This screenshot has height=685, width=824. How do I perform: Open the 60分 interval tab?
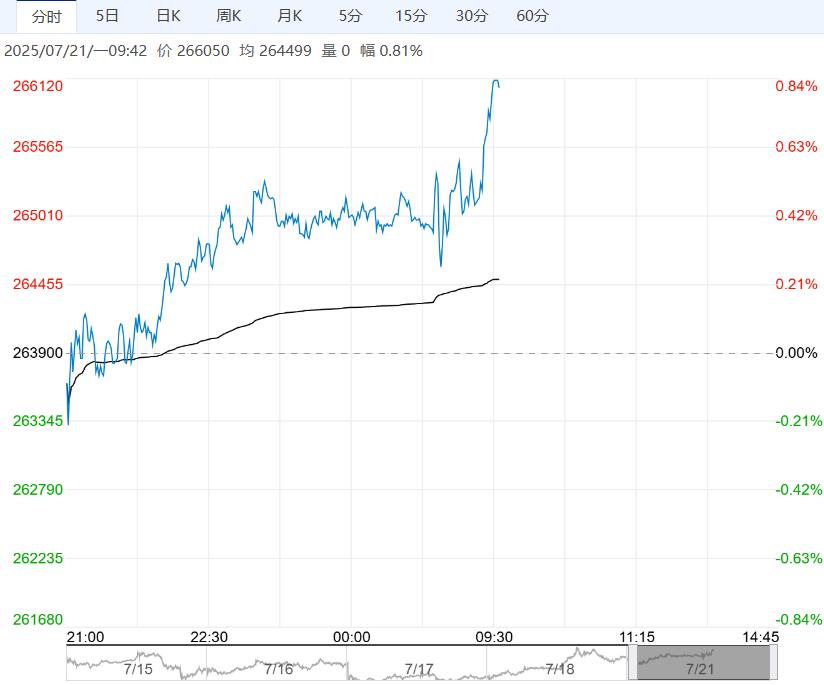(532, 16)
